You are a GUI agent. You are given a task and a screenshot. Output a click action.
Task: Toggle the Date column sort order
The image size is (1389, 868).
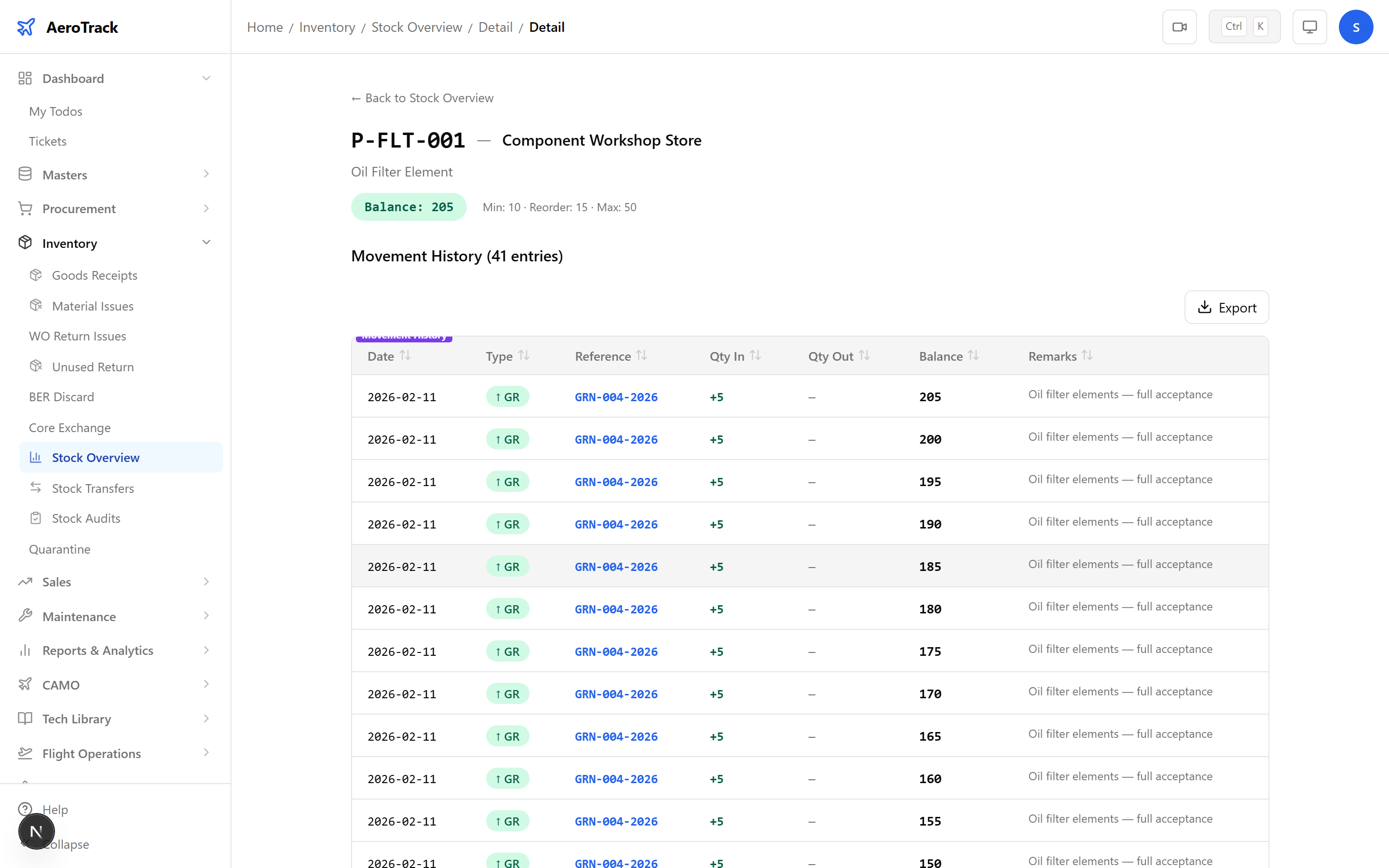407,355
